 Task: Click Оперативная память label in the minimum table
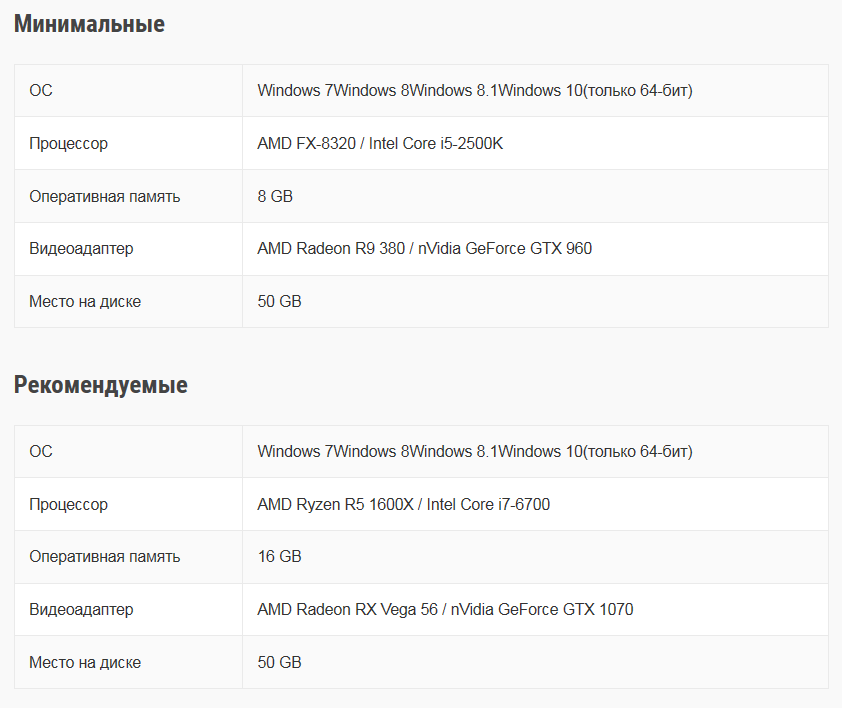(105, 197)
